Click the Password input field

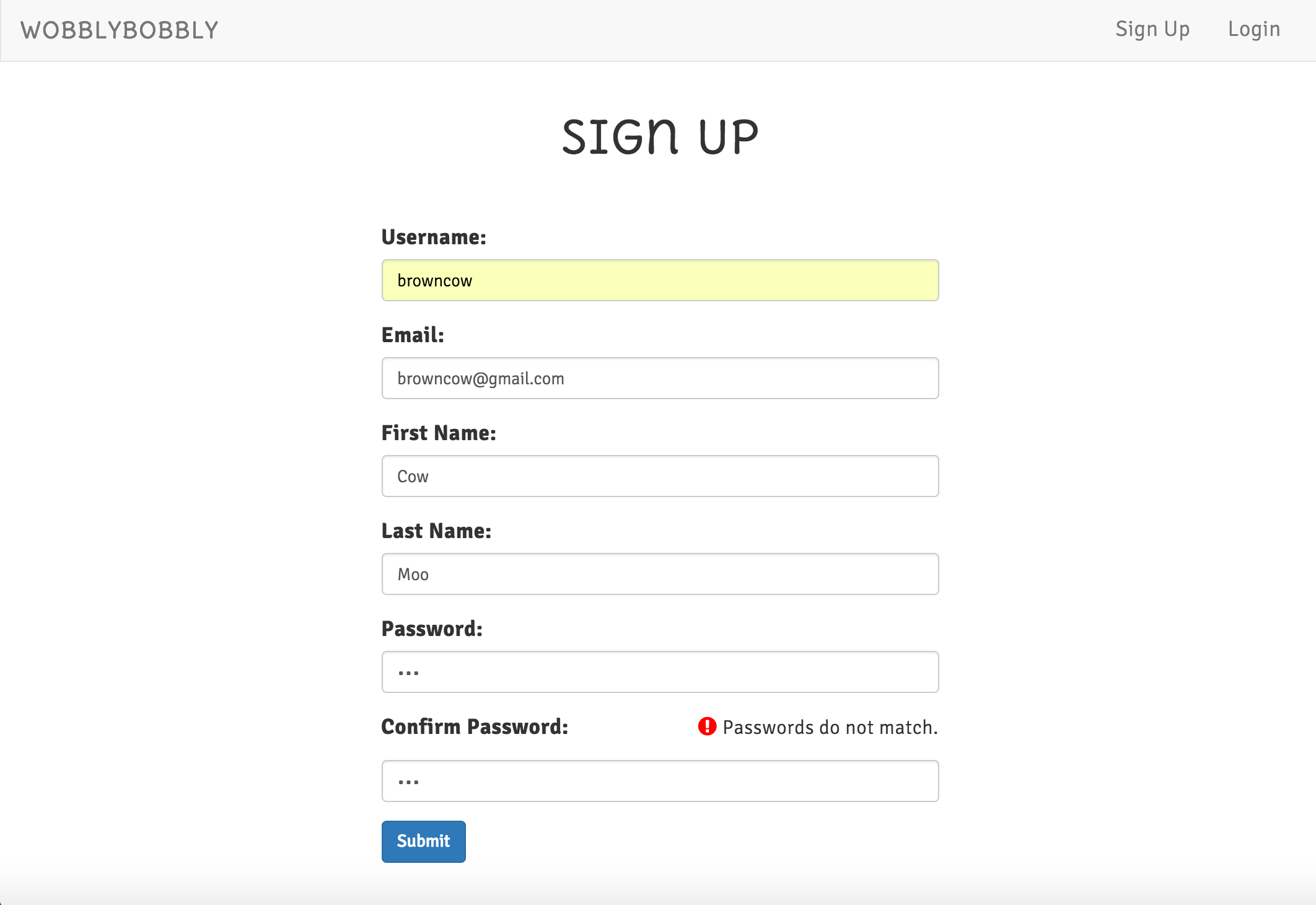point(660,671)
